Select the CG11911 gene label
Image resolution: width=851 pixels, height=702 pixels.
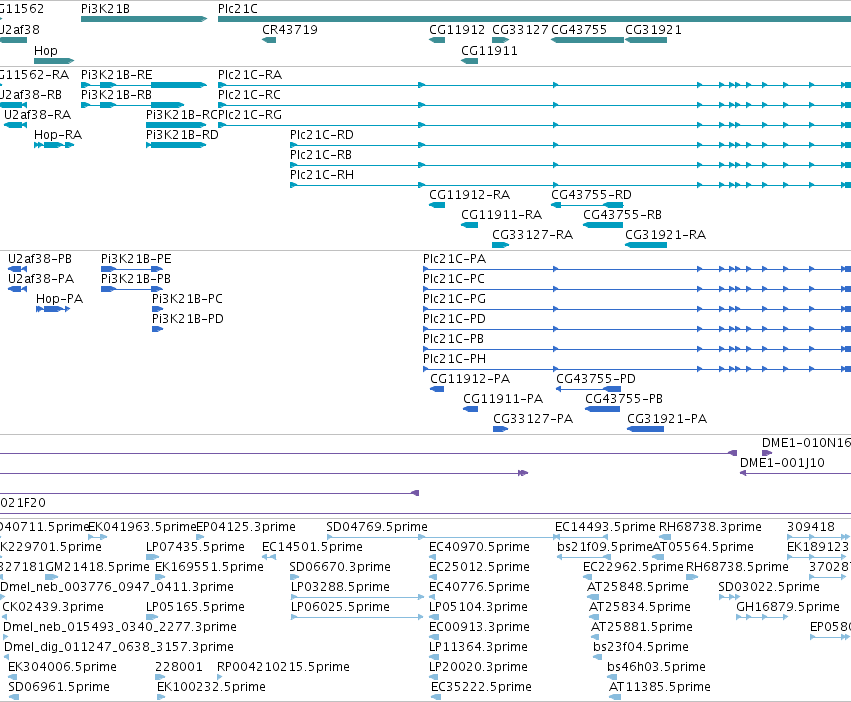pyautogui.click(x=489, y=50)
